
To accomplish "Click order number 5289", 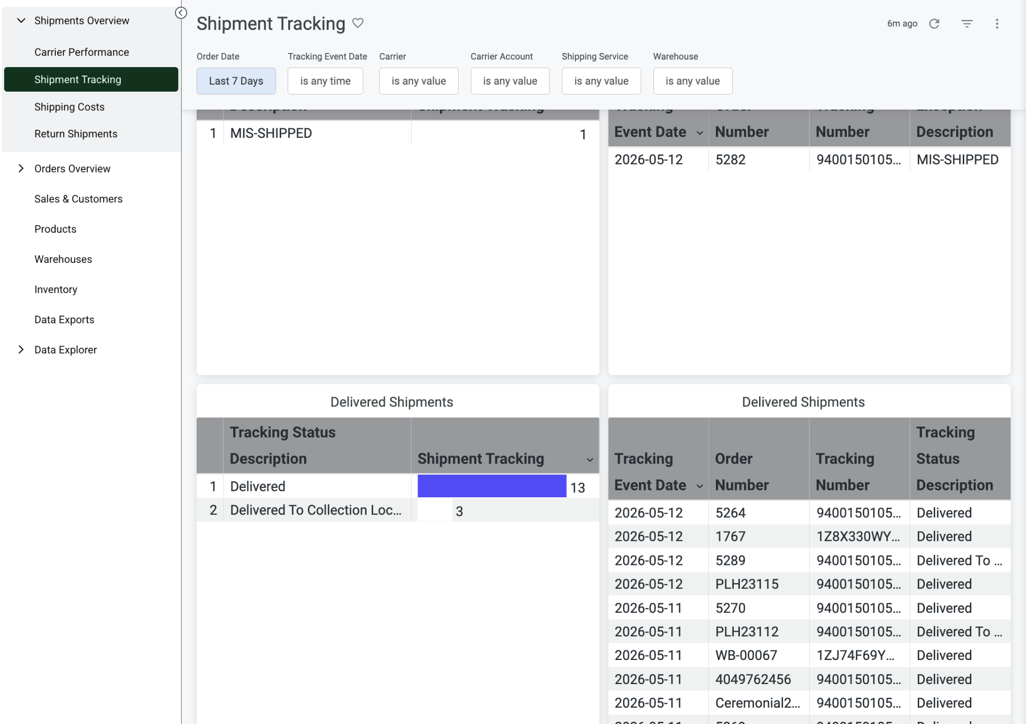I will pos(730,560).
